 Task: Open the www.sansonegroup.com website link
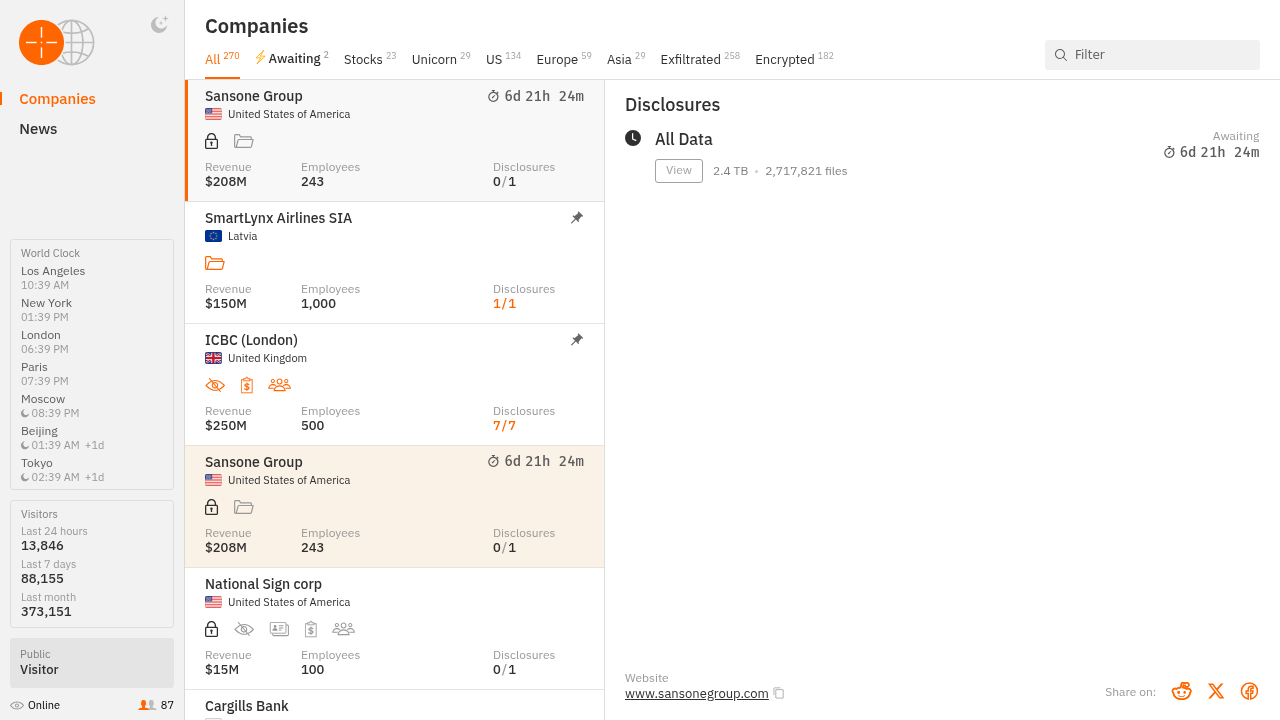[697, 693]
